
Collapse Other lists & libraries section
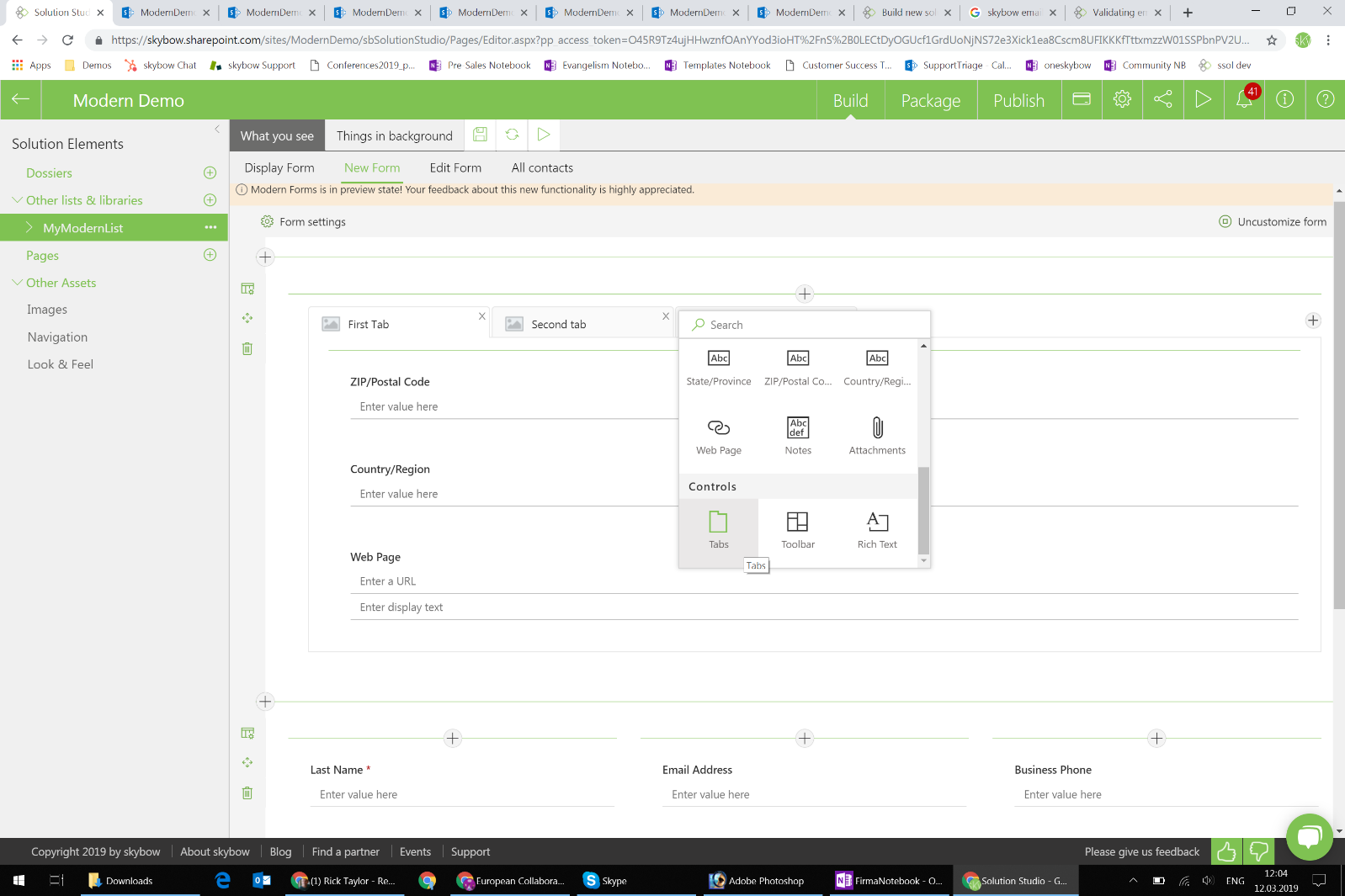(17, 200)
